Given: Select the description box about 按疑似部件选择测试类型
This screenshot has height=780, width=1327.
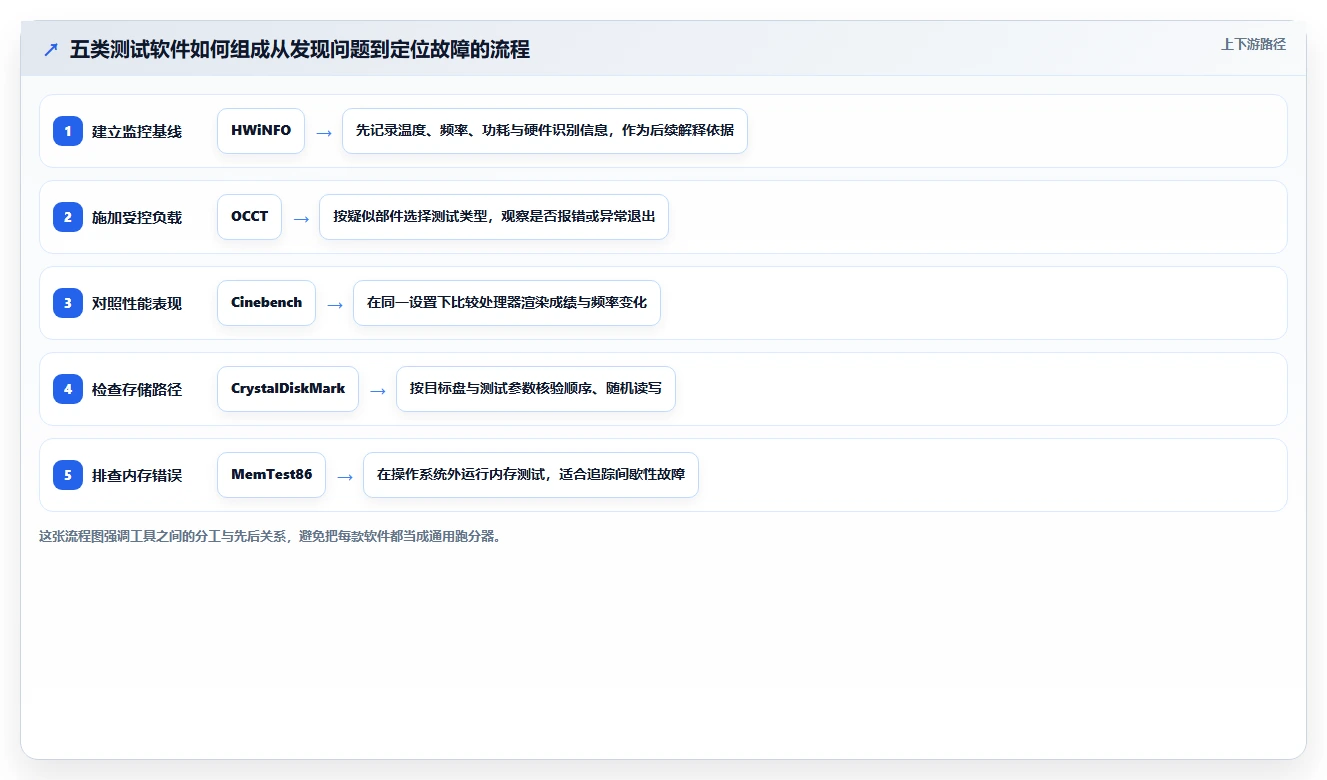Looking at the screenshot, I should [494, 217].
